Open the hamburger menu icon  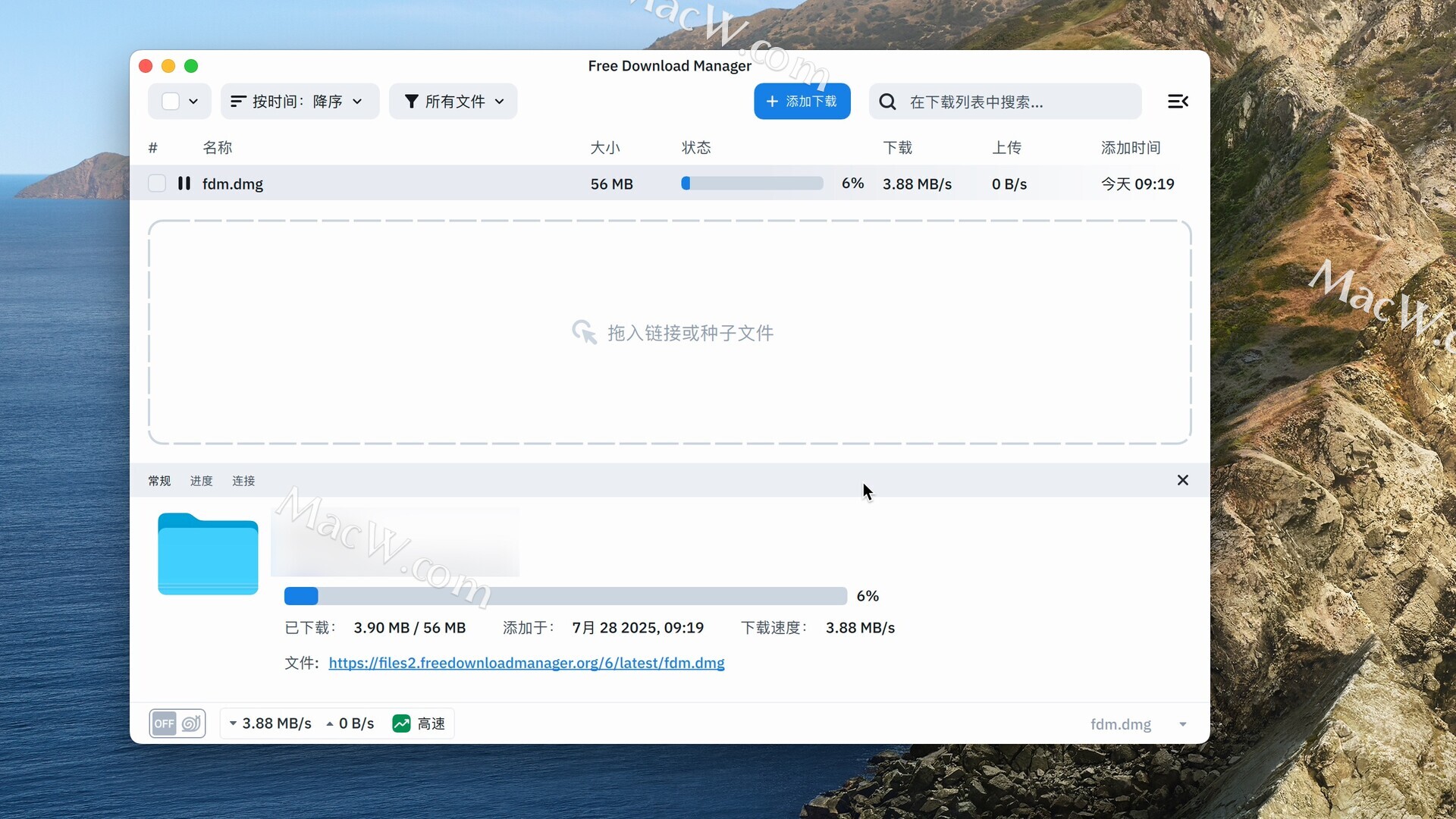click(x=1178, y=102)
